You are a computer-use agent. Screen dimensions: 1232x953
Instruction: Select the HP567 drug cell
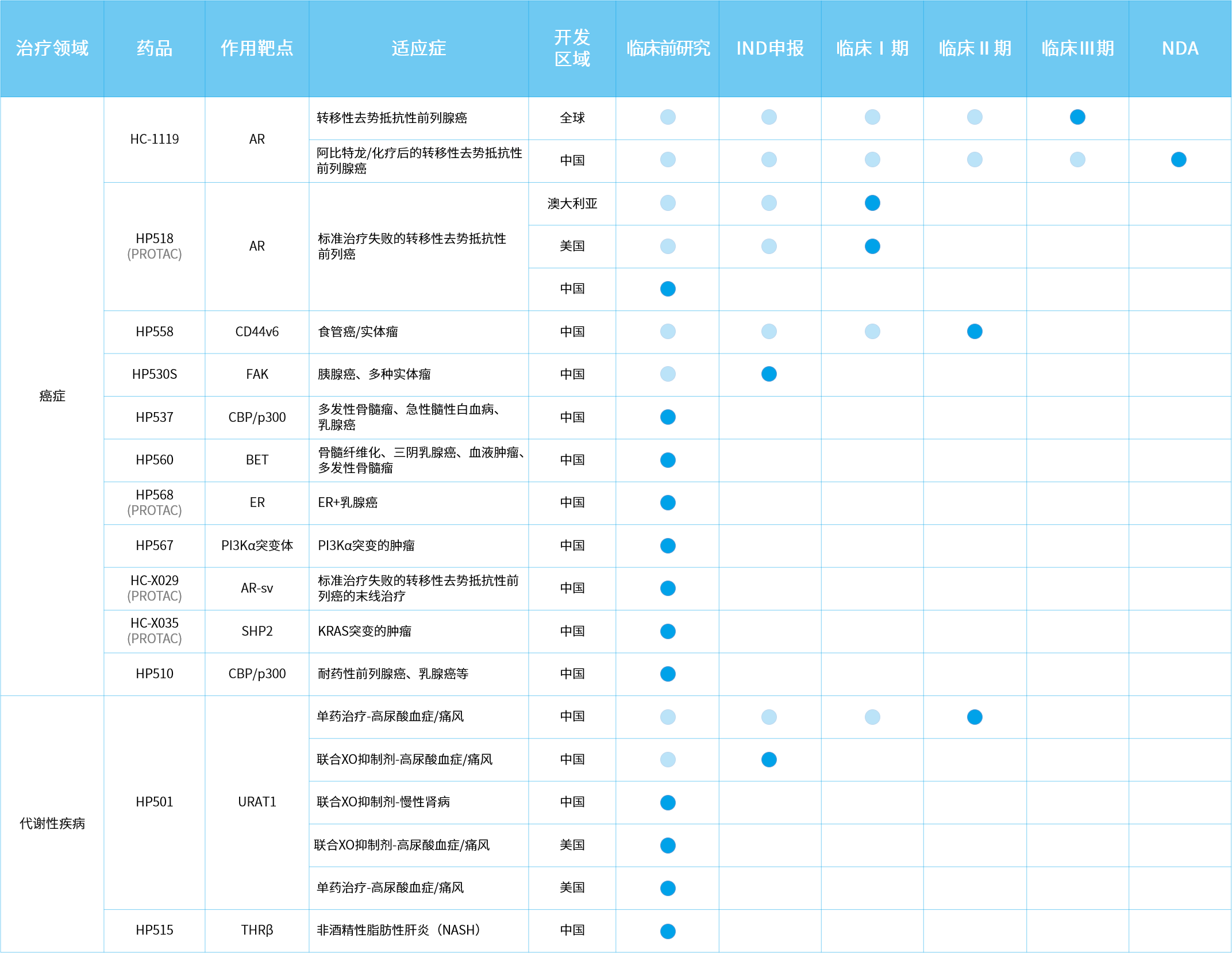[155, 545]
